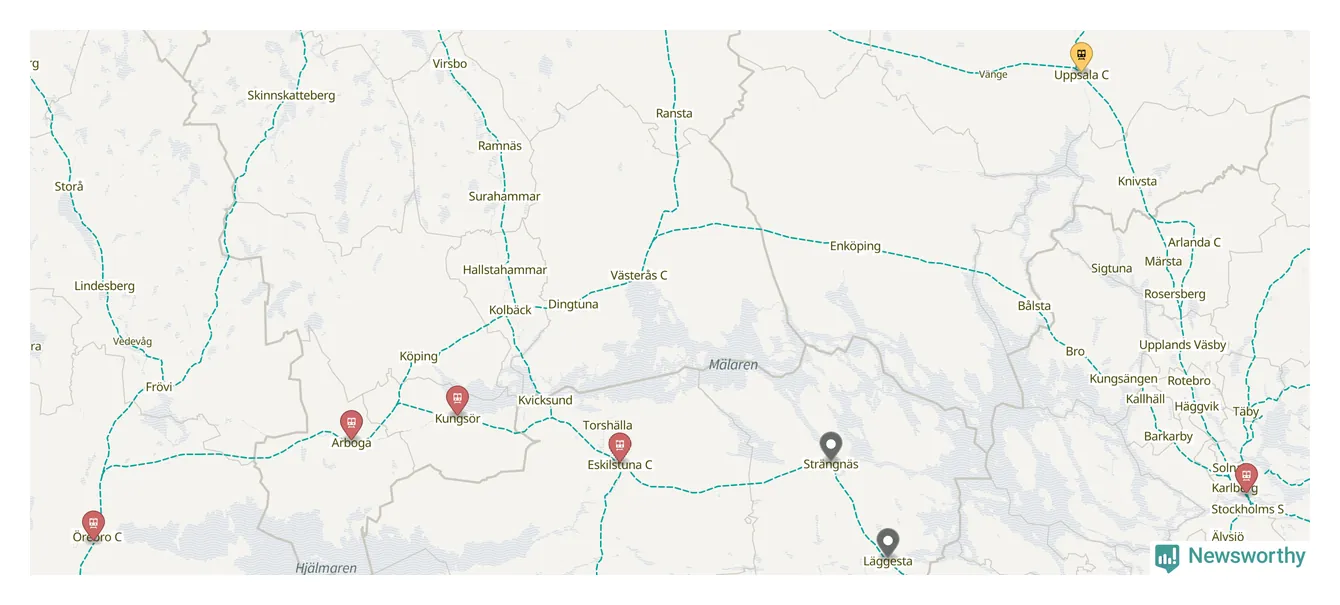Click the Enköping station label
Screen dimensions: 1340x605
855,246
